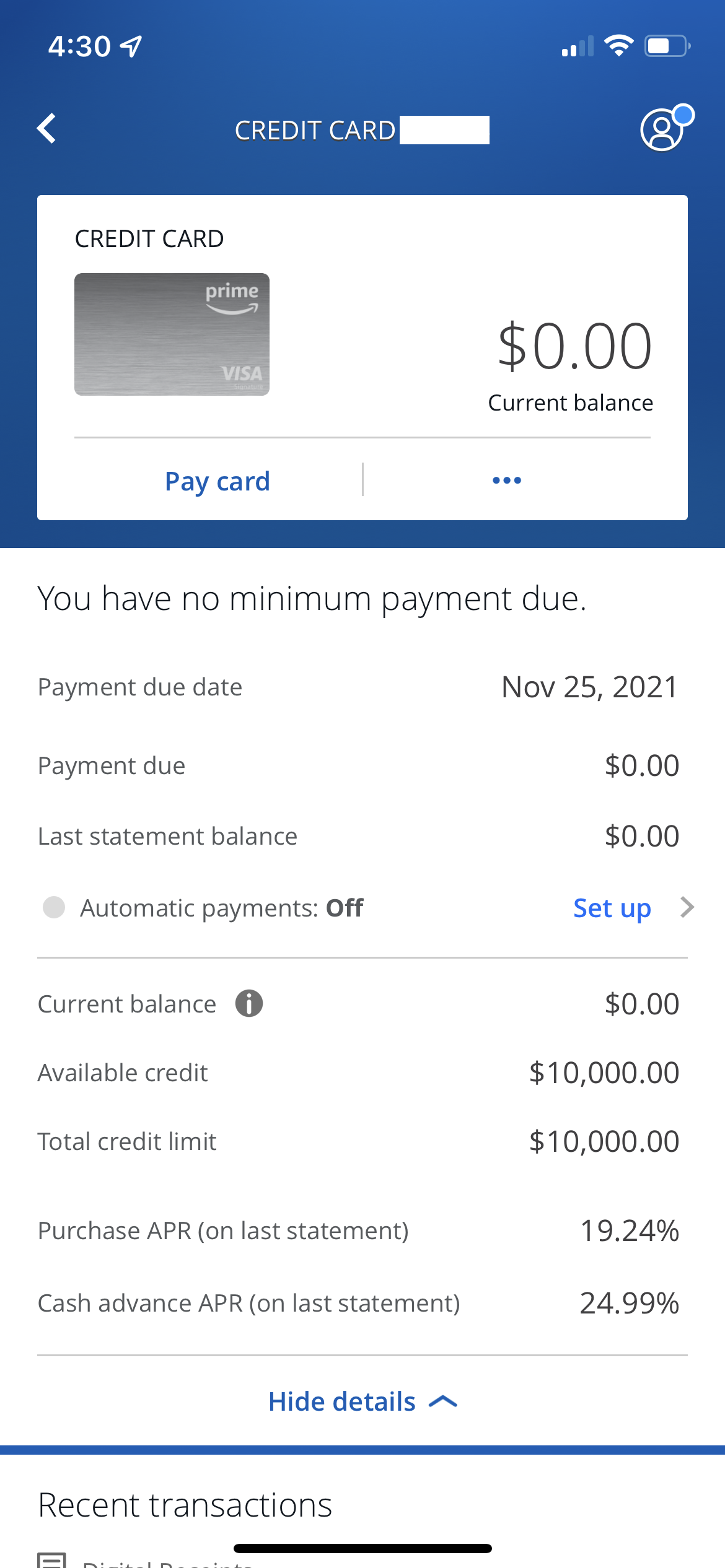Open the profile account icon
Image resolution: width=725 pixels, height=1568 pixels.
click(662, 129)
